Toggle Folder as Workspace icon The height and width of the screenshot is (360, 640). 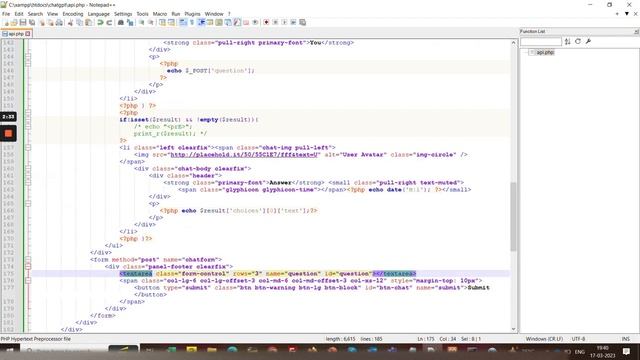point(246,22)
